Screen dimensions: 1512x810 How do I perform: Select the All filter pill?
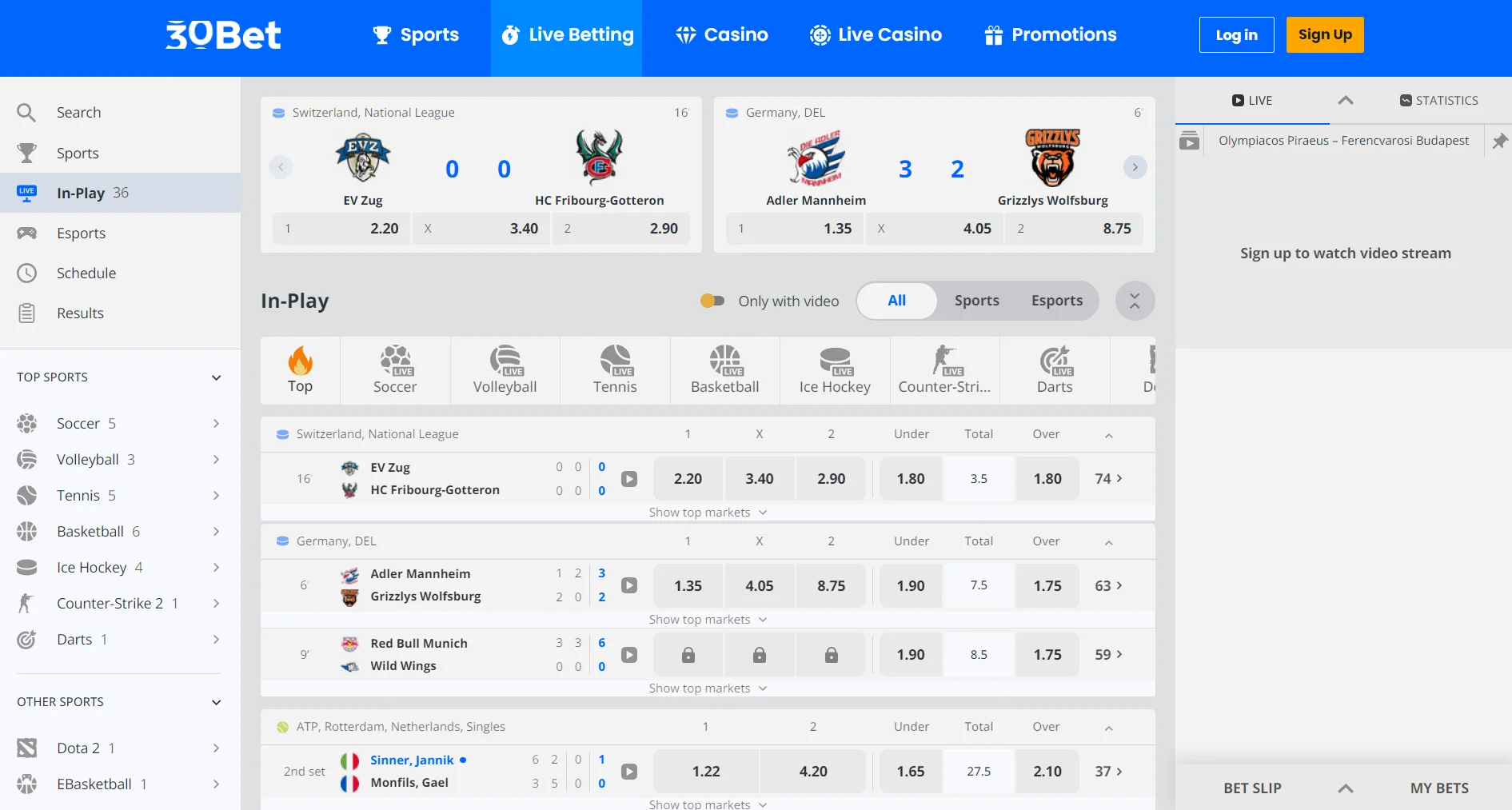click(x=897, y=301)
